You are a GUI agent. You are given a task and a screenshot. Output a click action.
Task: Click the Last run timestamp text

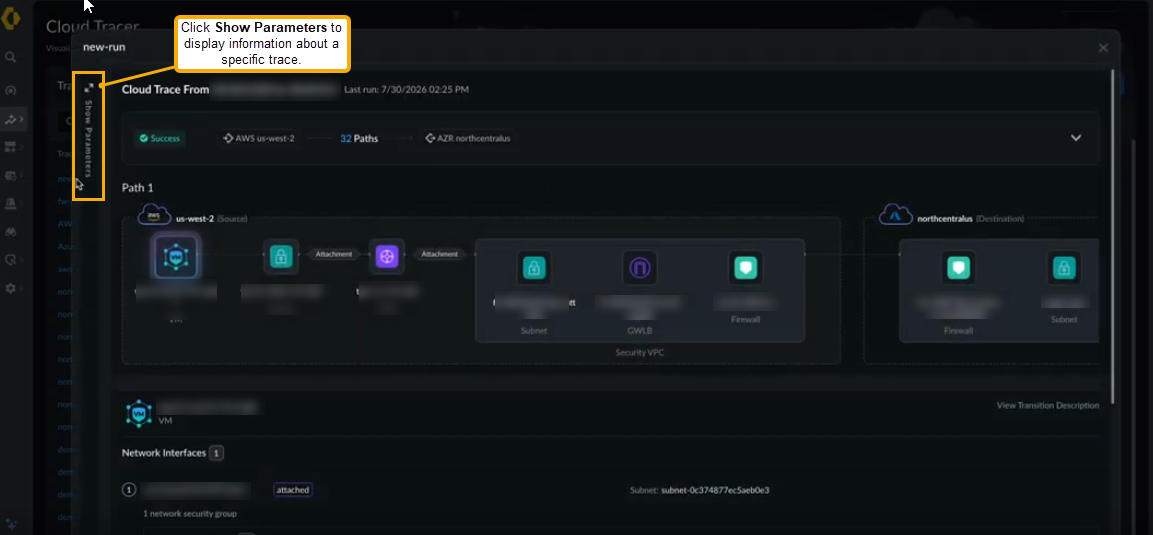[x=407, y=90]
